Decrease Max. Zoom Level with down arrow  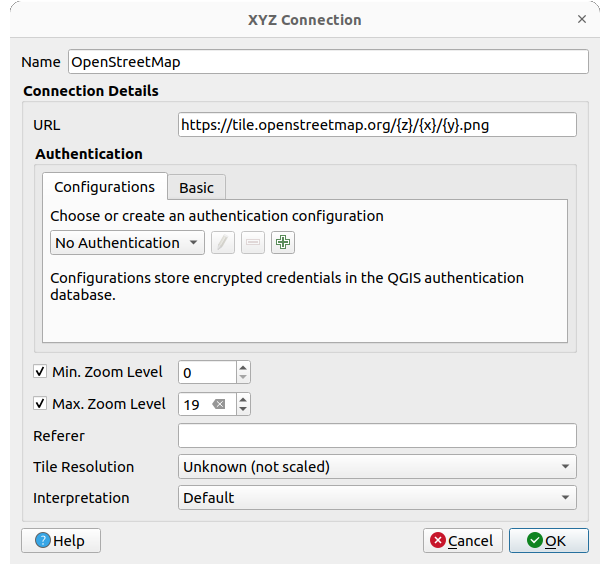pos(243,410)
